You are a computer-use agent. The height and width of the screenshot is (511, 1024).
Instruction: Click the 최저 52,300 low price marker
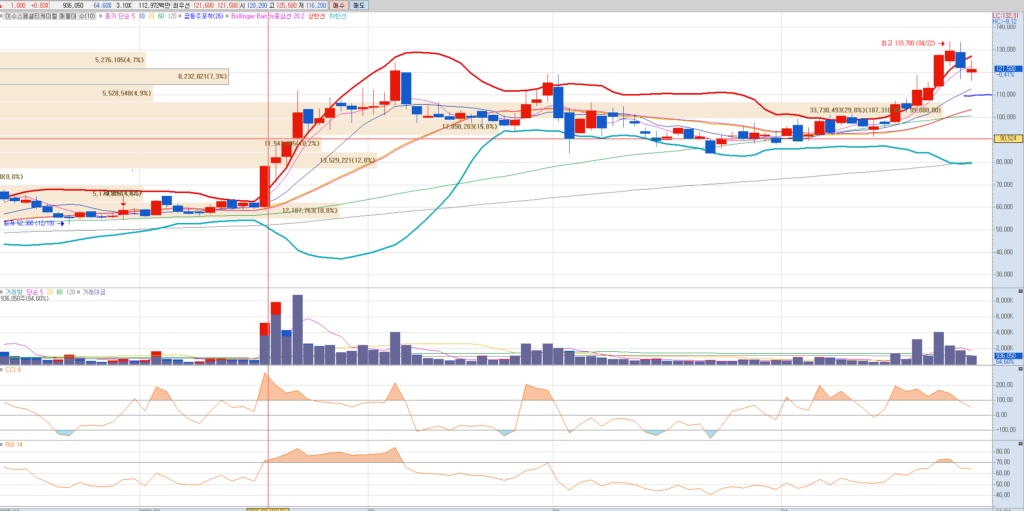coord(33,223)
